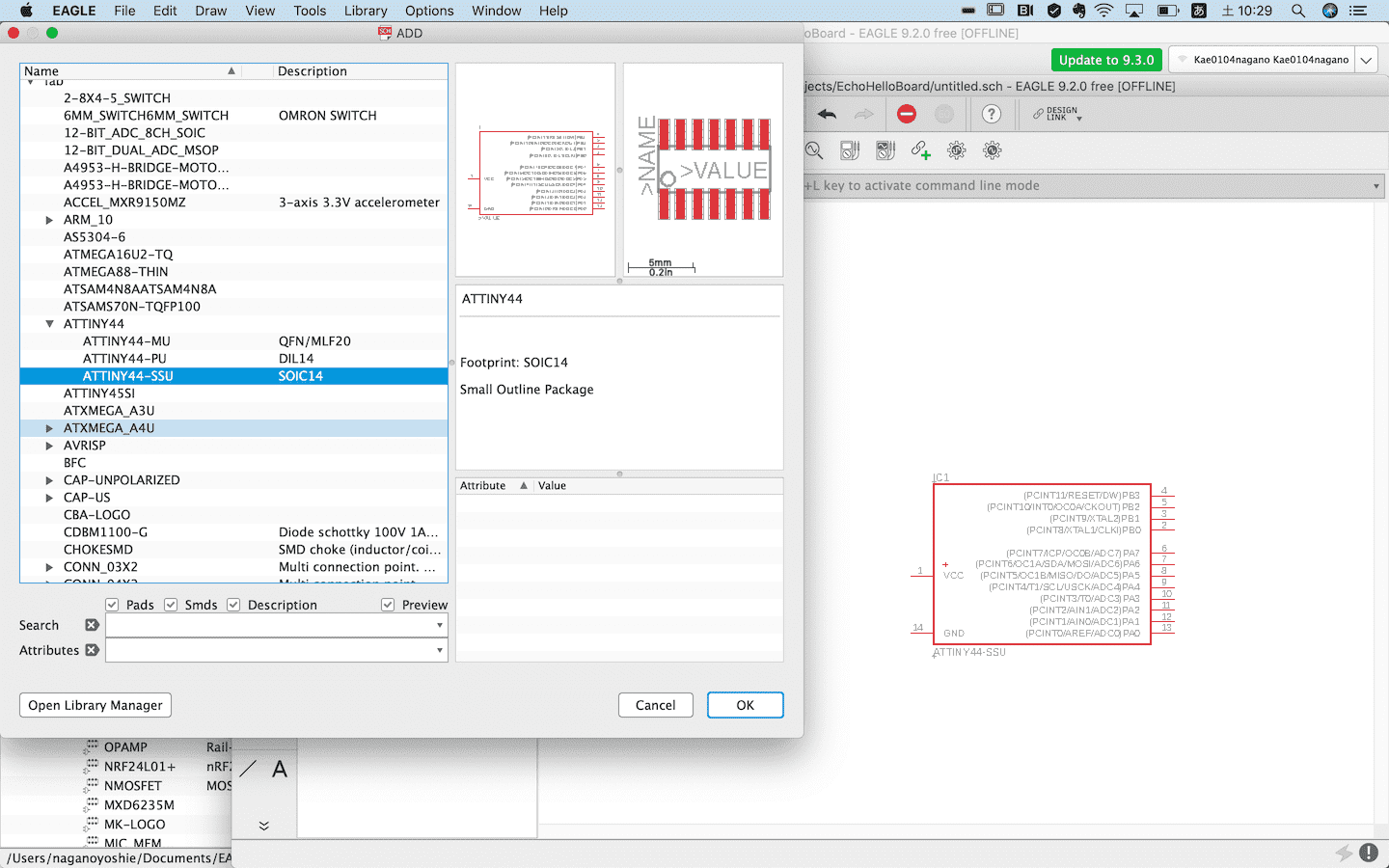The height and width of the screenshot is (868, 1389).
Task: Open the File menu
Action: click(124, 11)
